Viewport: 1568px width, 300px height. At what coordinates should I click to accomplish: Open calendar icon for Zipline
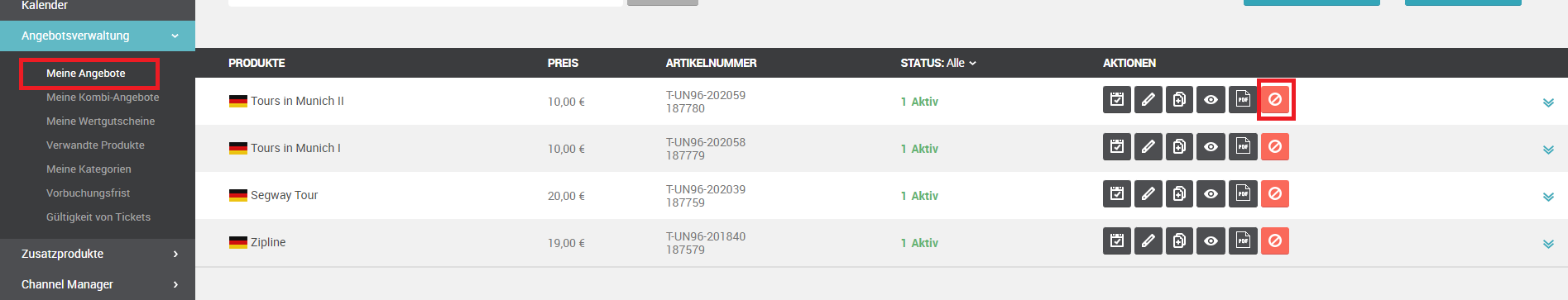pyautogui.click(x=1117, y=241)
